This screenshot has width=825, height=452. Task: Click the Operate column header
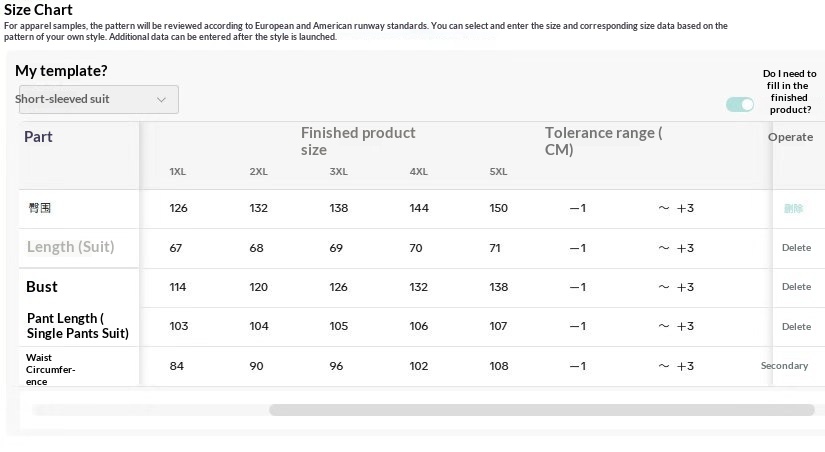(x=790, y=137)
